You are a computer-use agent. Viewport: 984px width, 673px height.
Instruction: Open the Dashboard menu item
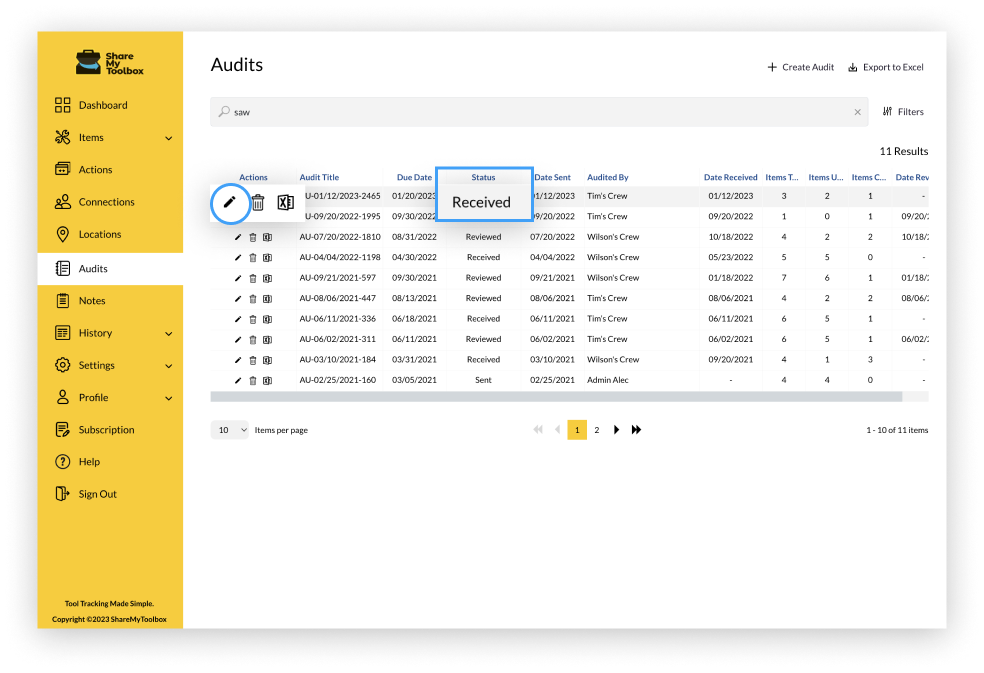tap(100, 105)
